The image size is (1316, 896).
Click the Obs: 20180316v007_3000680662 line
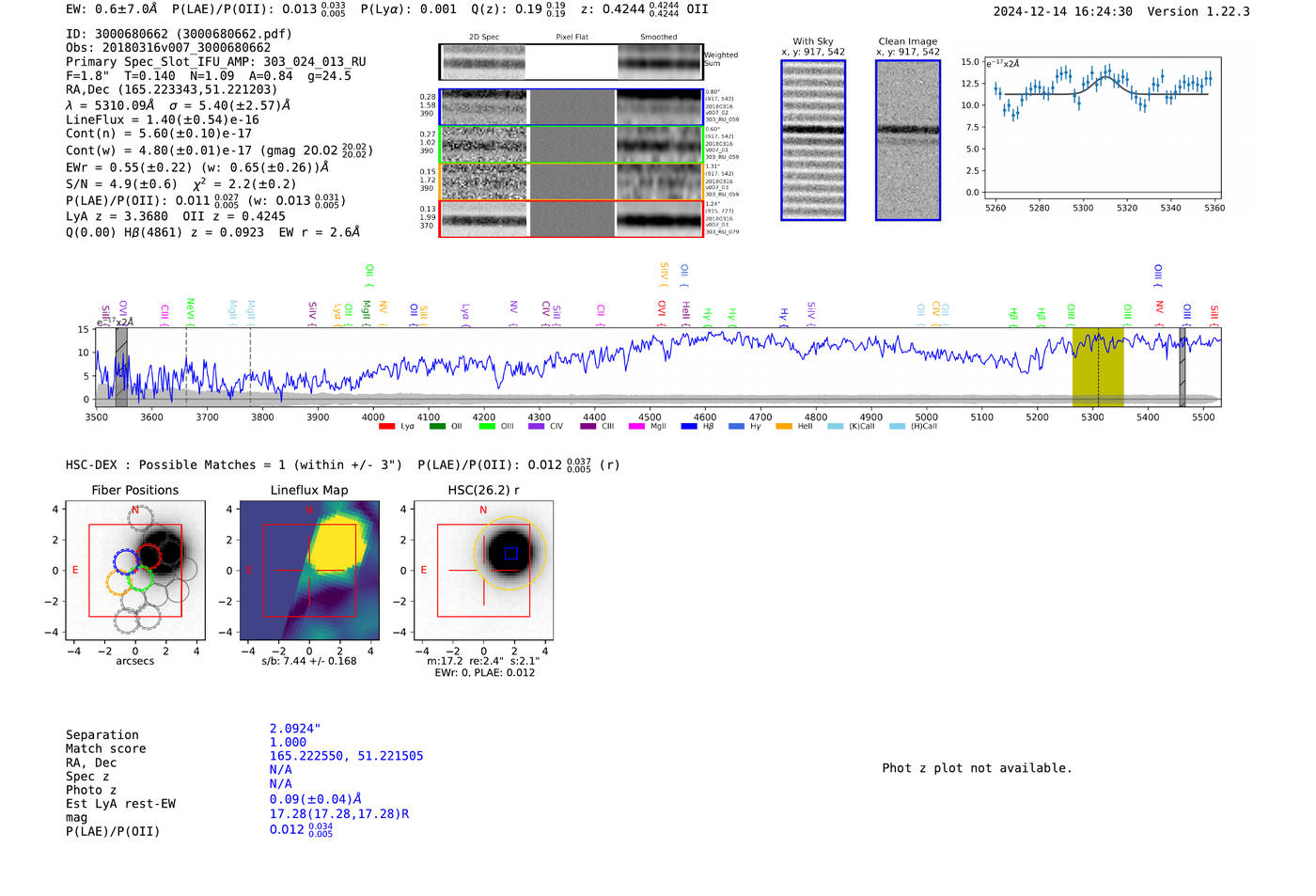168,48
